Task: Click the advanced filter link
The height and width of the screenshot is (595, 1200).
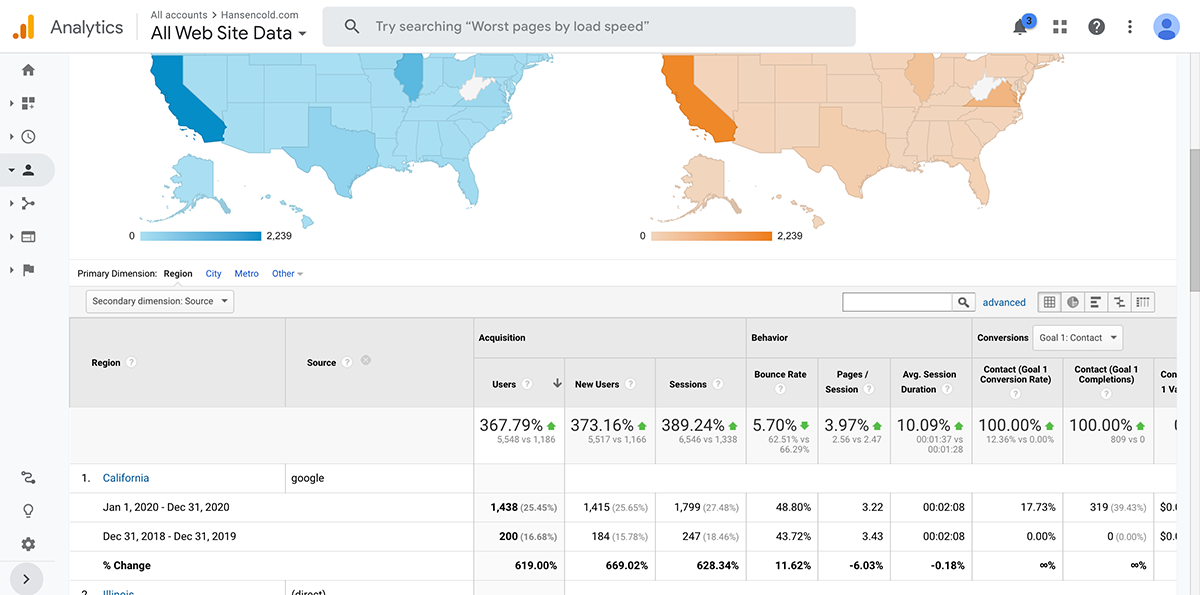Action: (1004, 302)
